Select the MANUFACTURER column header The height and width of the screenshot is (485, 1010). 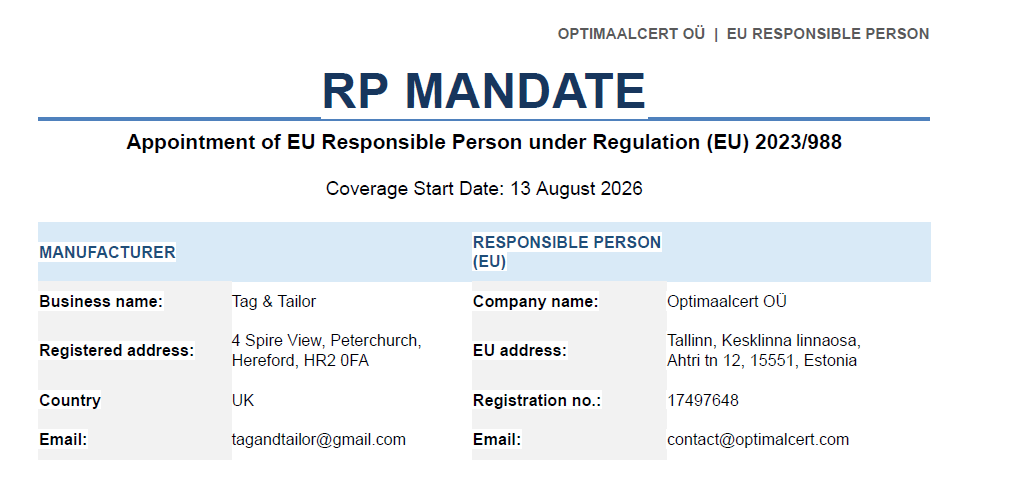107,252
